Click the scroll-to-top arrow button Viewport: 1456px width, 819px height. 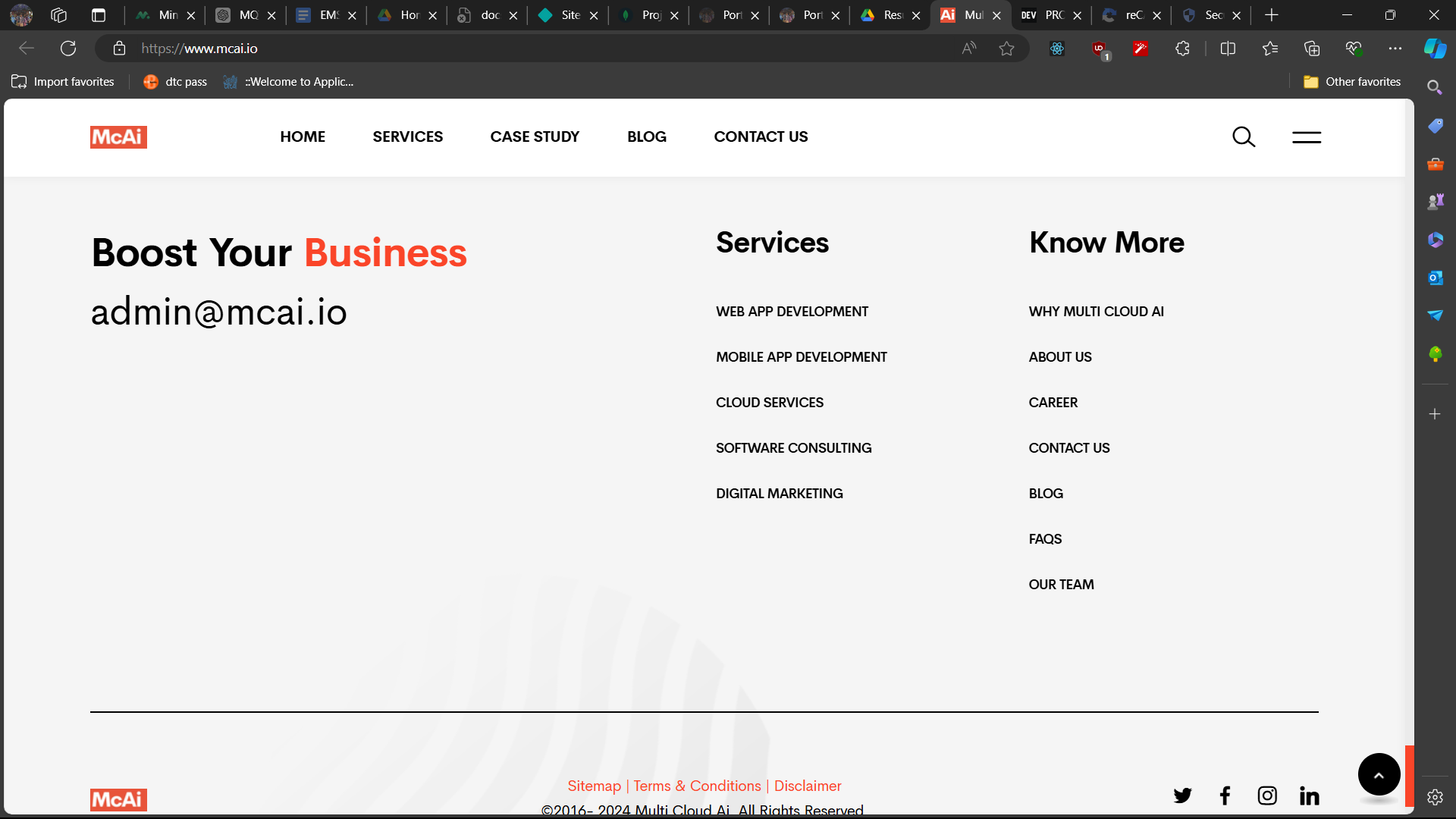pyautogui.click(x=1379, y=775)
